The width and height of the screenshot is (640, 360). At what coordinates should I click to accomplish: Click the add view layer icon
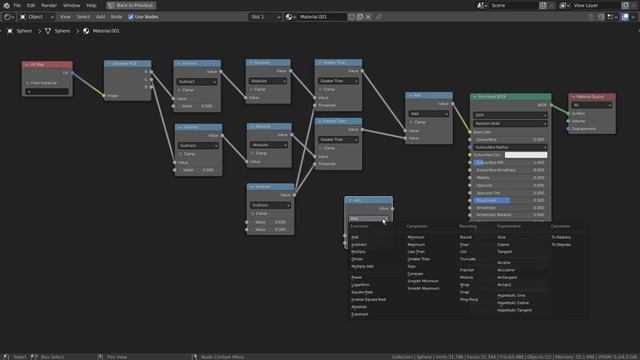pos(625,5)
